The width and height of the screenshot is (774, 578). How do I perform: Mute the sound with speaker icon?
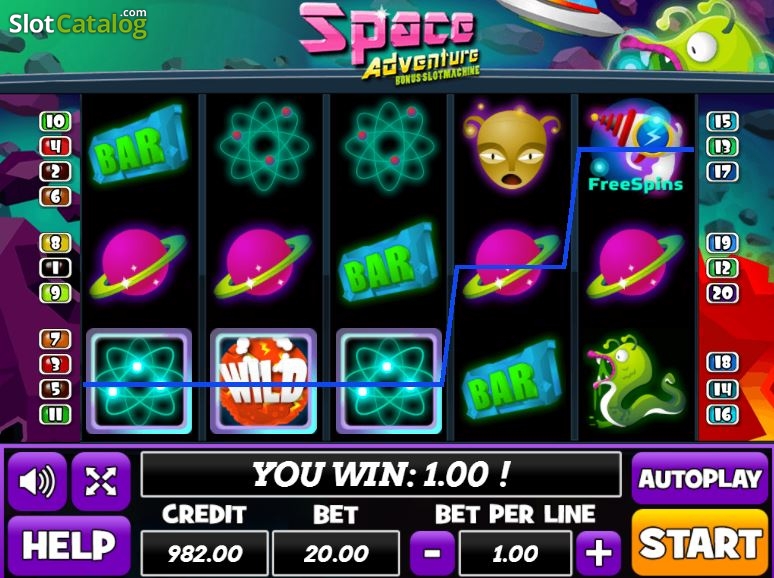pos(37,481)
